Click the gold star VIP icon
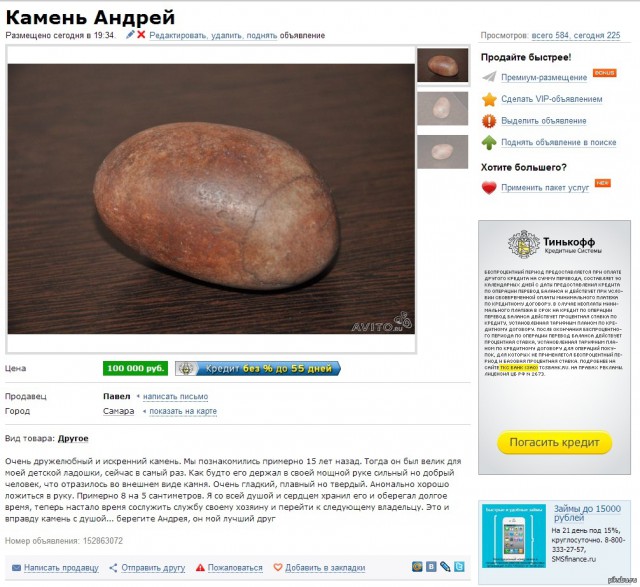 (489, 99)
